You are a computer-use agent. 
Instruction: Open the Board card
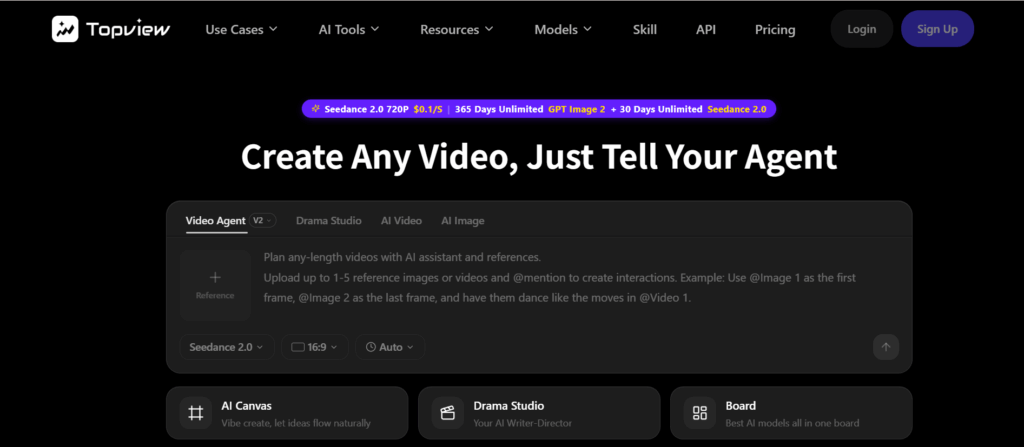click(791, 413)
